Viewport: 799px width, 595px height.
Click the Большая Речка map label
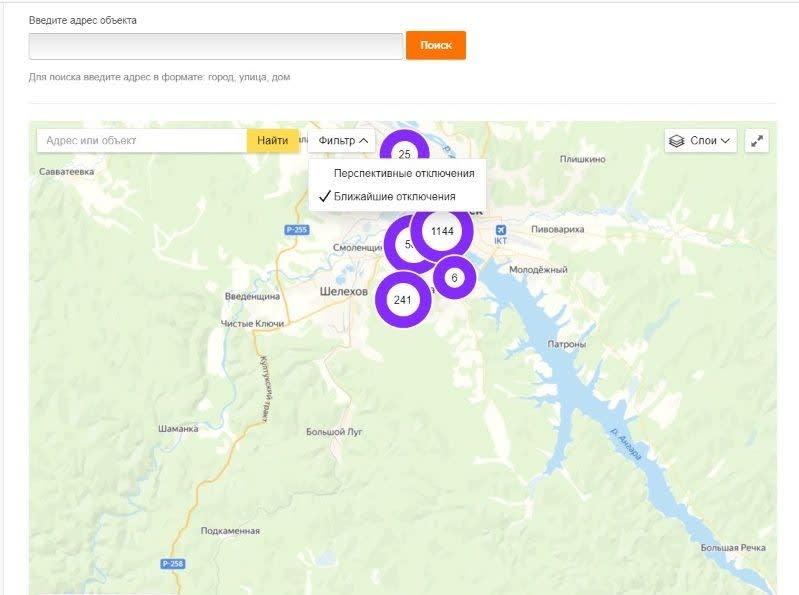(733, 548)
